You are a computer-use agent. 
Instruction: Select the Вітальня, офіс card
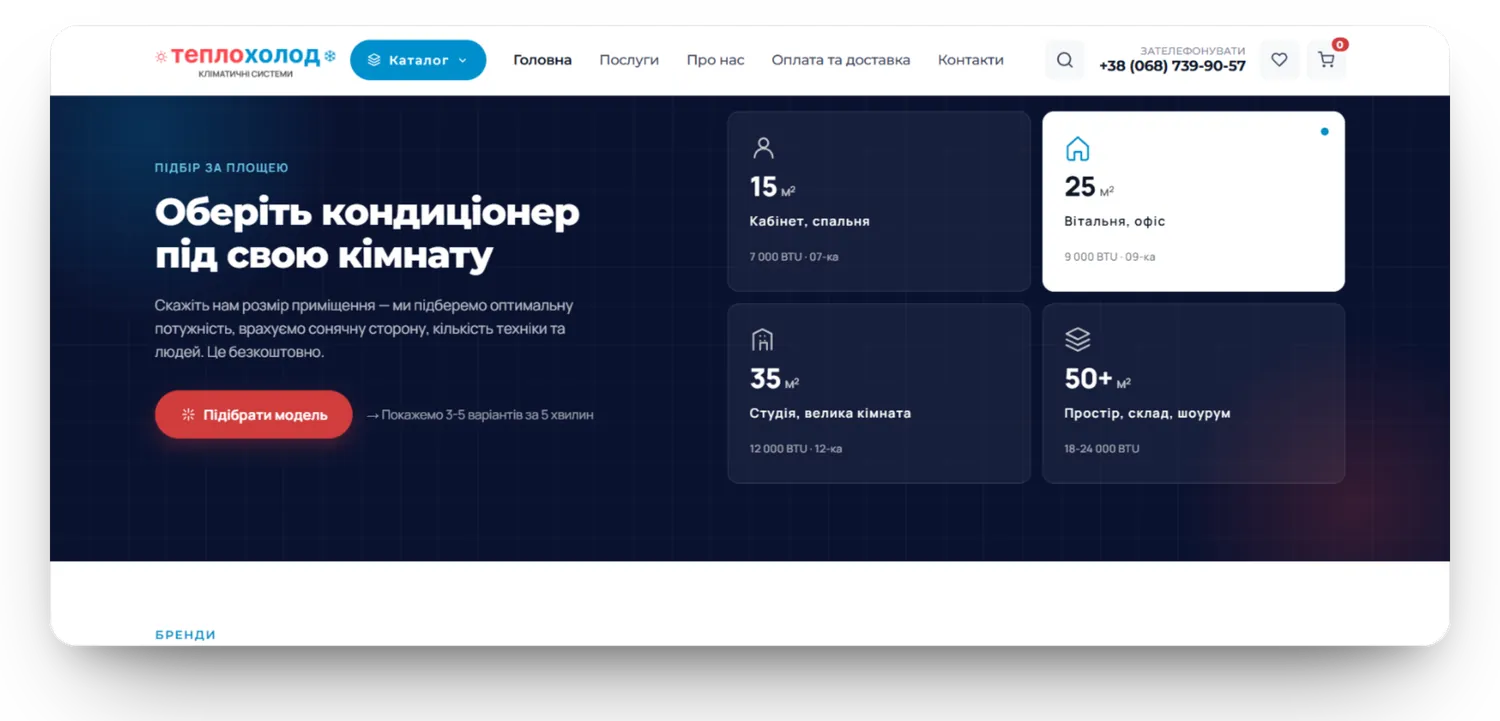pos(1193,201)
